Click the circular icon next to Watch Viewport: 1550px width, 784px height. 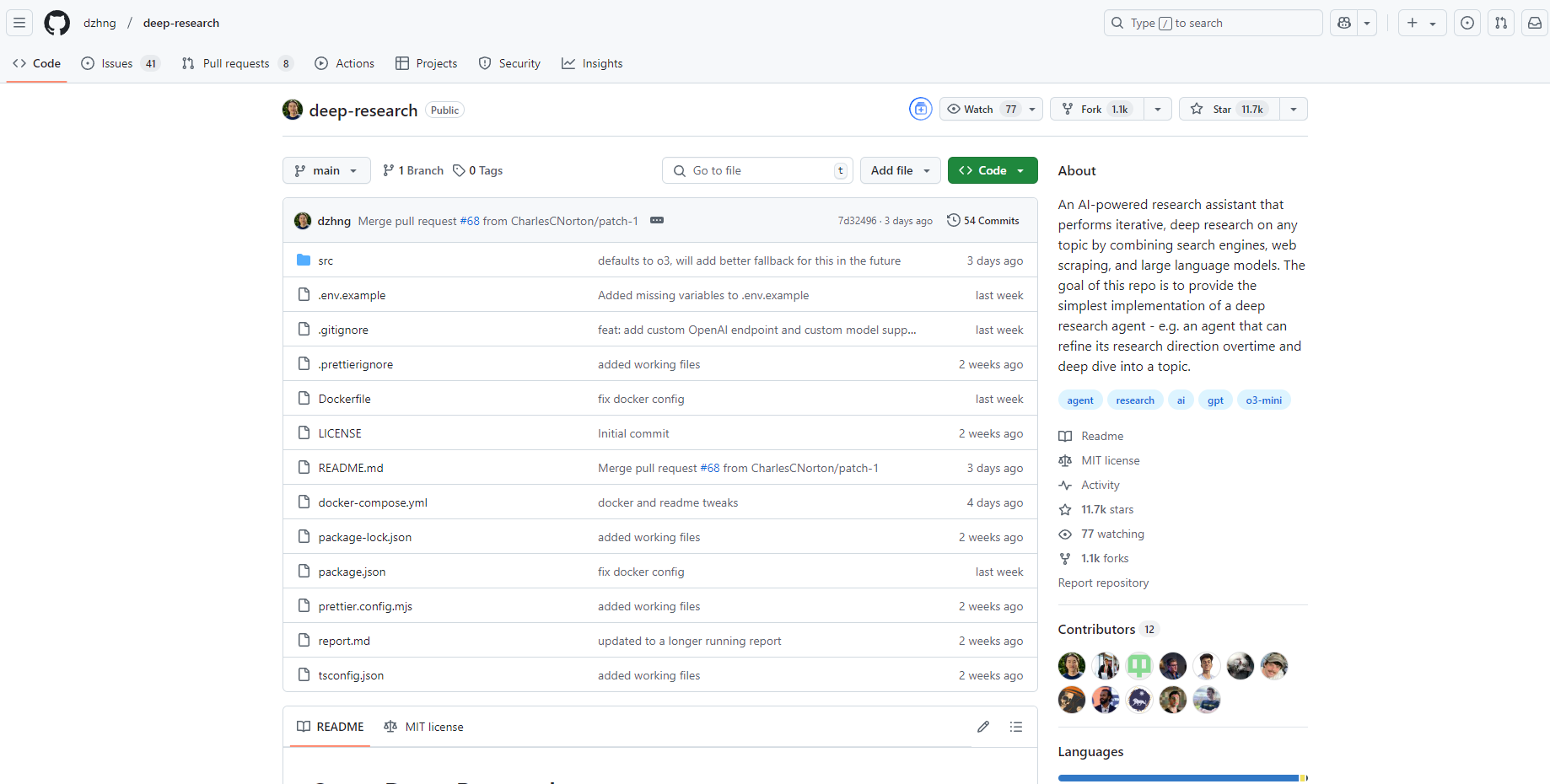click(x=921, y=109)
